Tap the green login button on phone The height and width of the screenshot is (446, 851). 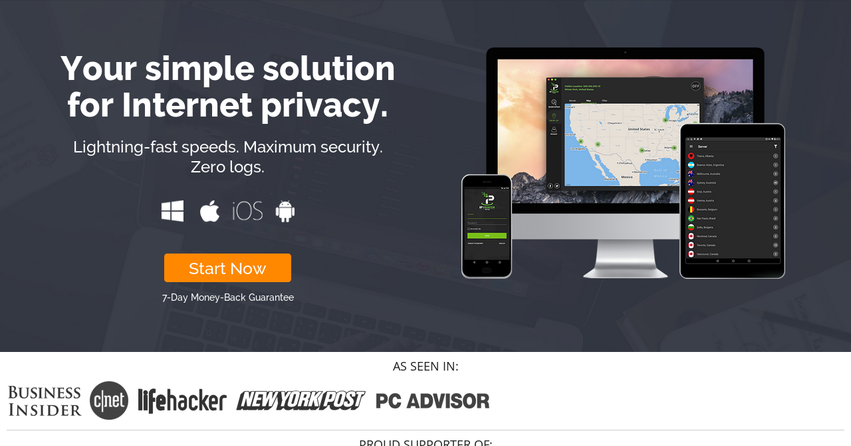[487, 236]
